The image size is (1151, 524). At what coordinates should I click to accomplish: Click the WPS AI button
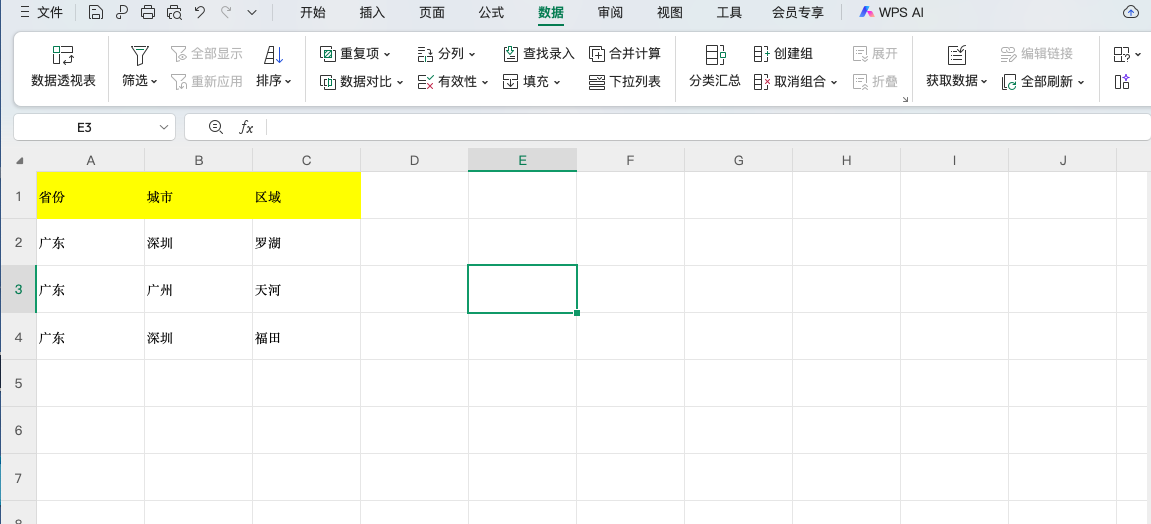[x=891, y=13]
